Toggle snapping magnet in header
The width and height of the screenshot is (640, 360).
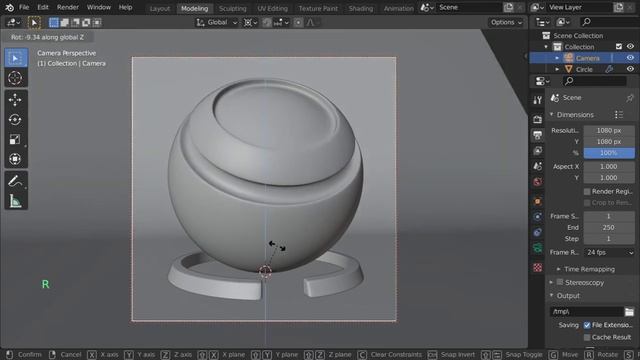coord(267,22)
